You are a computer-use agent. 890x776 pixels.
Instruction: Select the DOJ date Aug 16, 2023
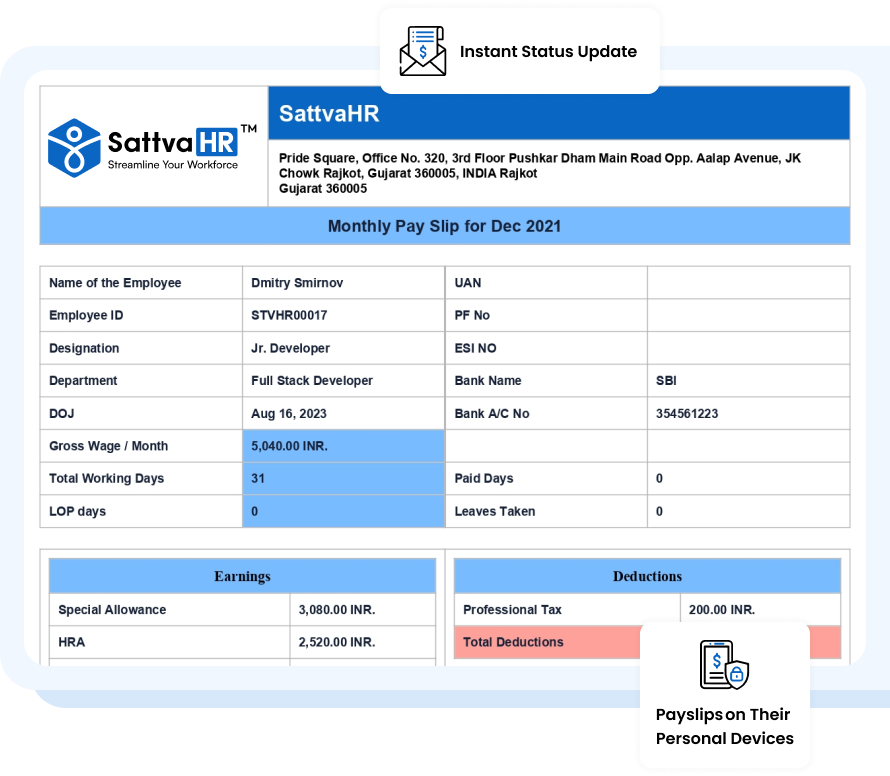[289, 413]
